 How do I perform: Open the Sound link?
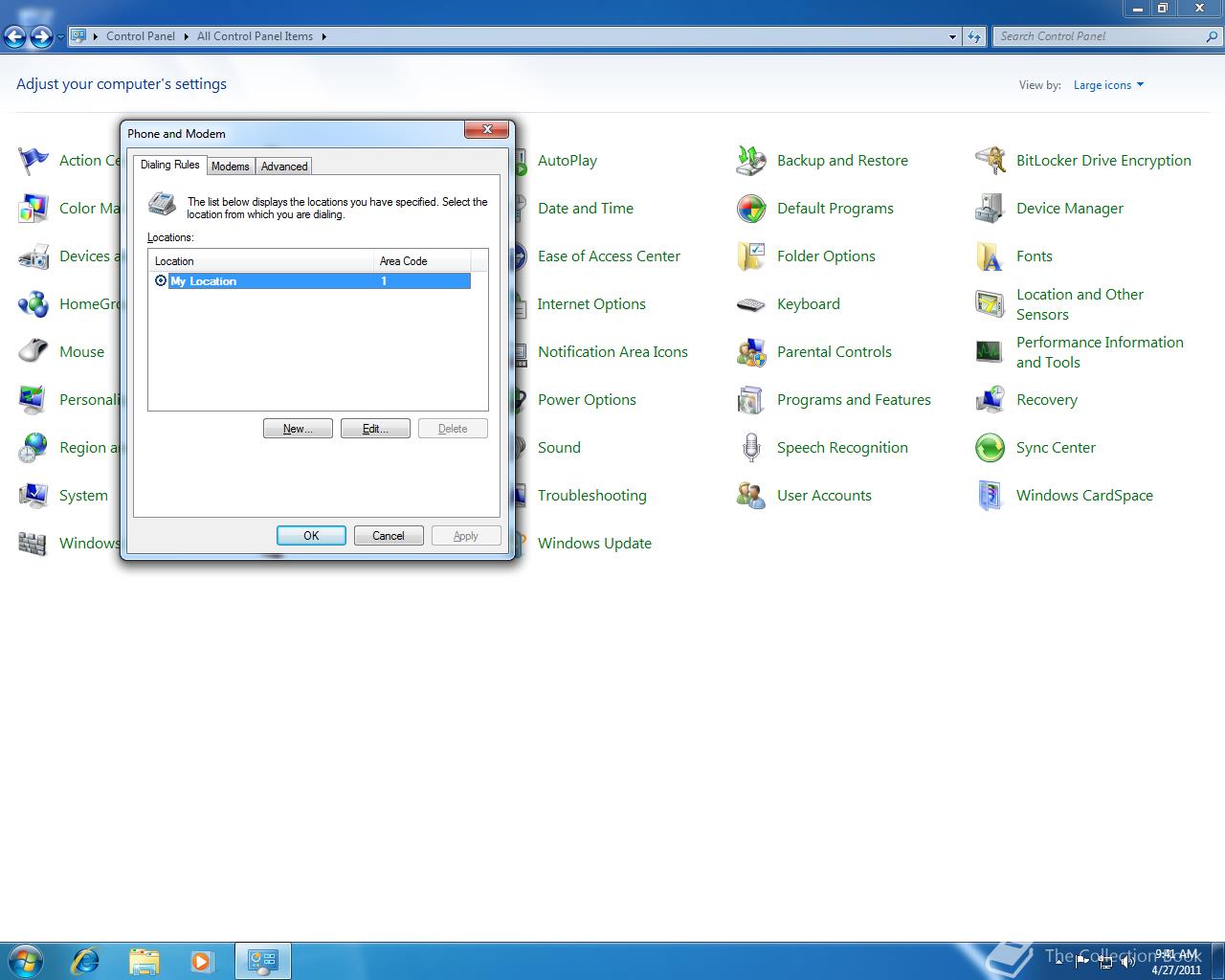[559, 448]
